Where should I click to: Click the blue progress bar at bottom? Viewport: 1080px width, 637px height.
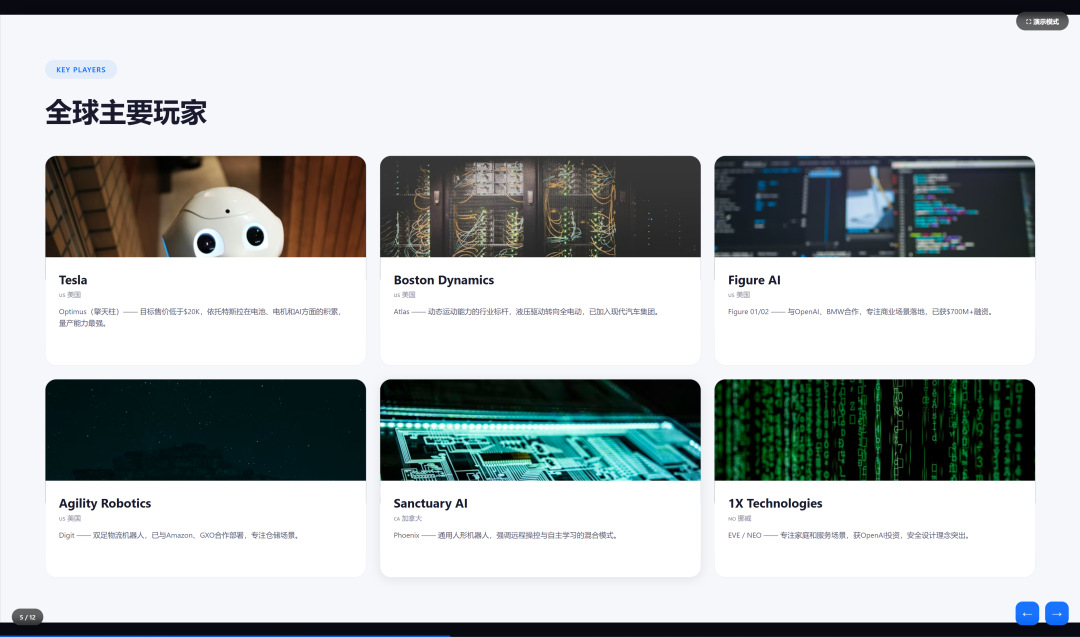click(x=225, y=634)
